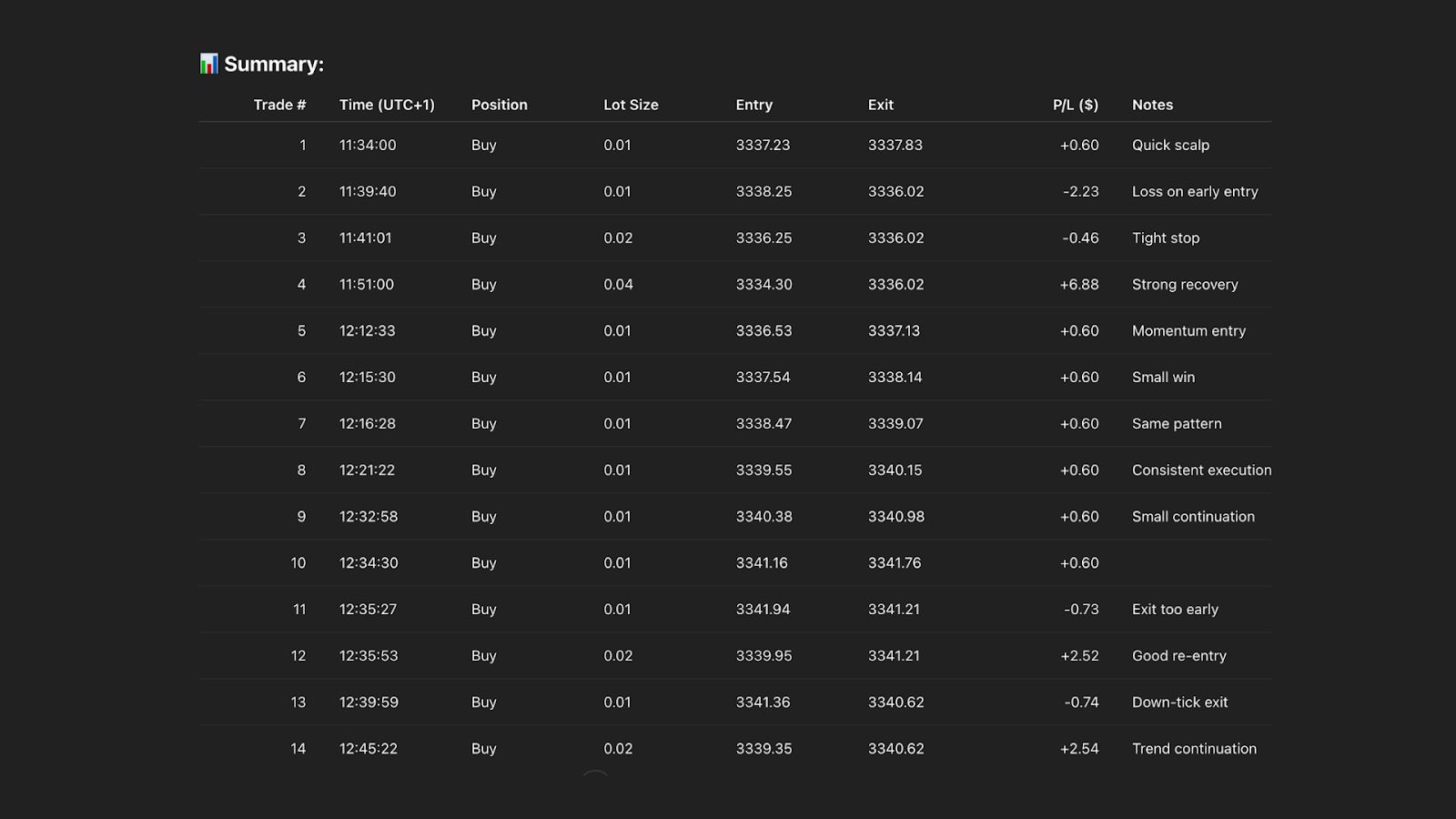This screenshot has width=1456, height=819.
Task: Select the Strong recovery note
Action: tap(1185, 284)
